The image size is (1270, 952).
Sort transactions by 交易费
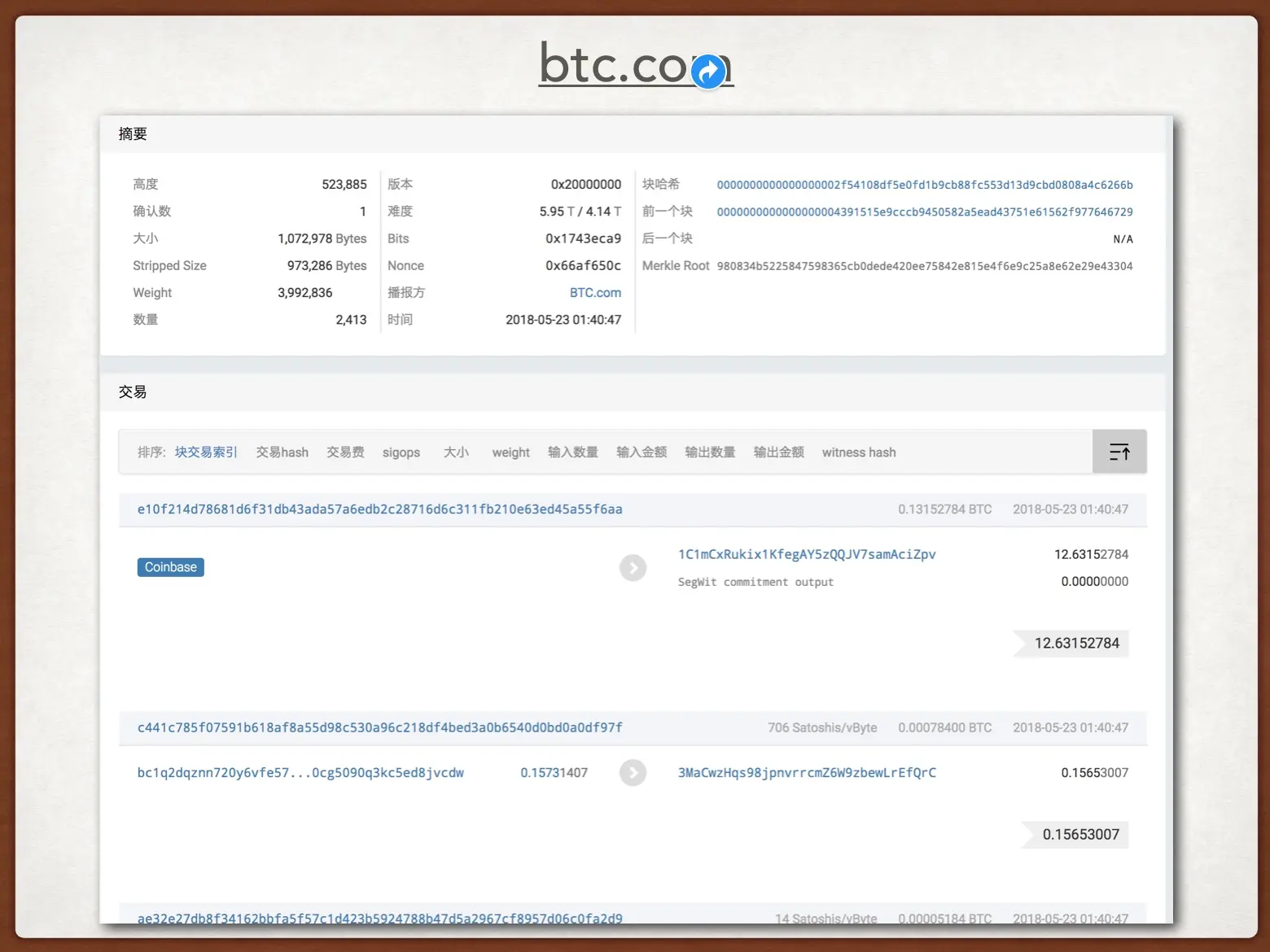[x=345, y=452]
